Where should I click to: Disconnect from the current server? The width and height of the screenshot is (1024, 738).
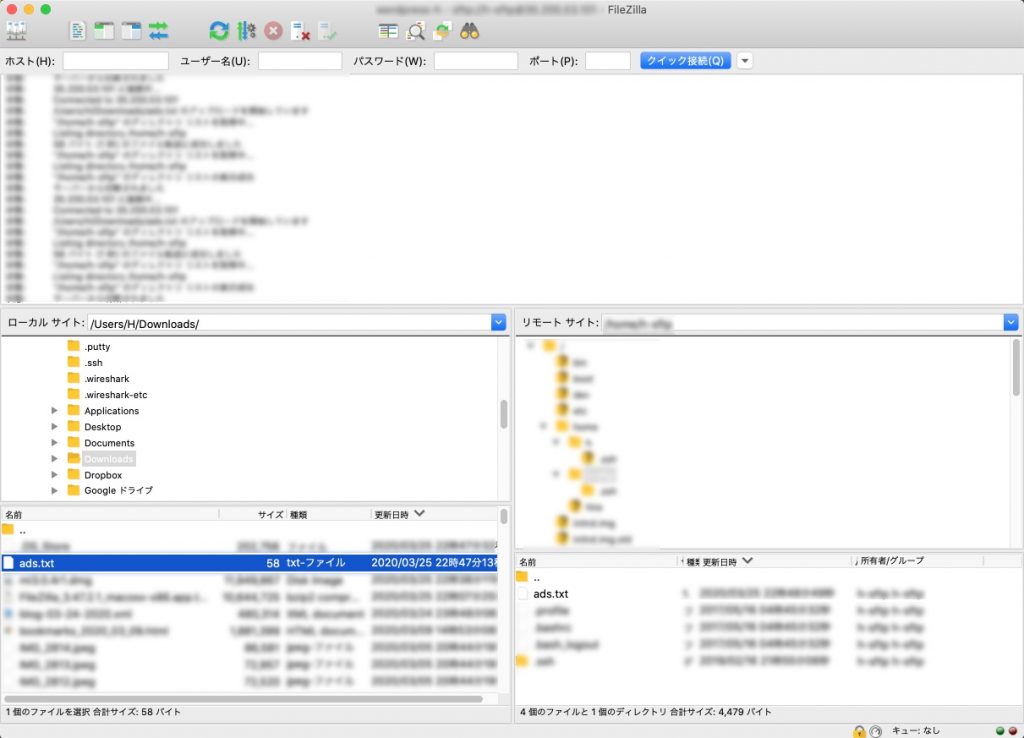point(299,30)
